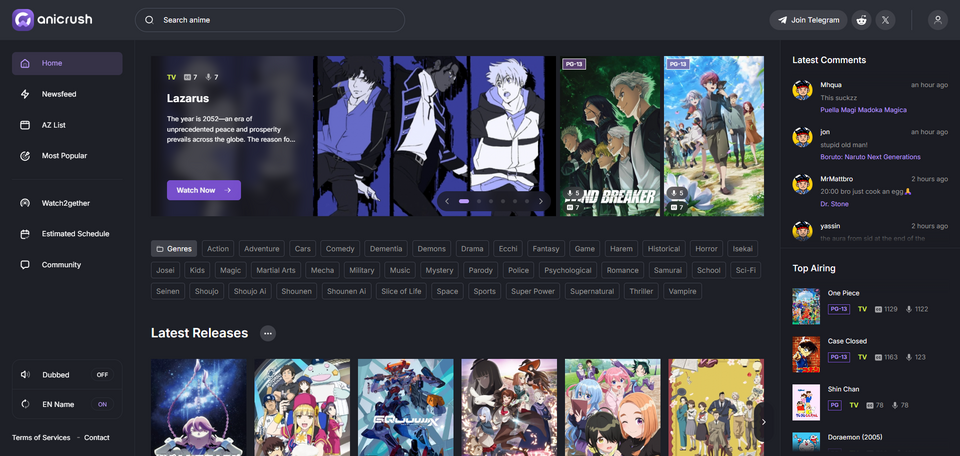Open Shin Chan thumbnail in Top Airing
The height and width of the screenshot is (456, 960).
806,402
